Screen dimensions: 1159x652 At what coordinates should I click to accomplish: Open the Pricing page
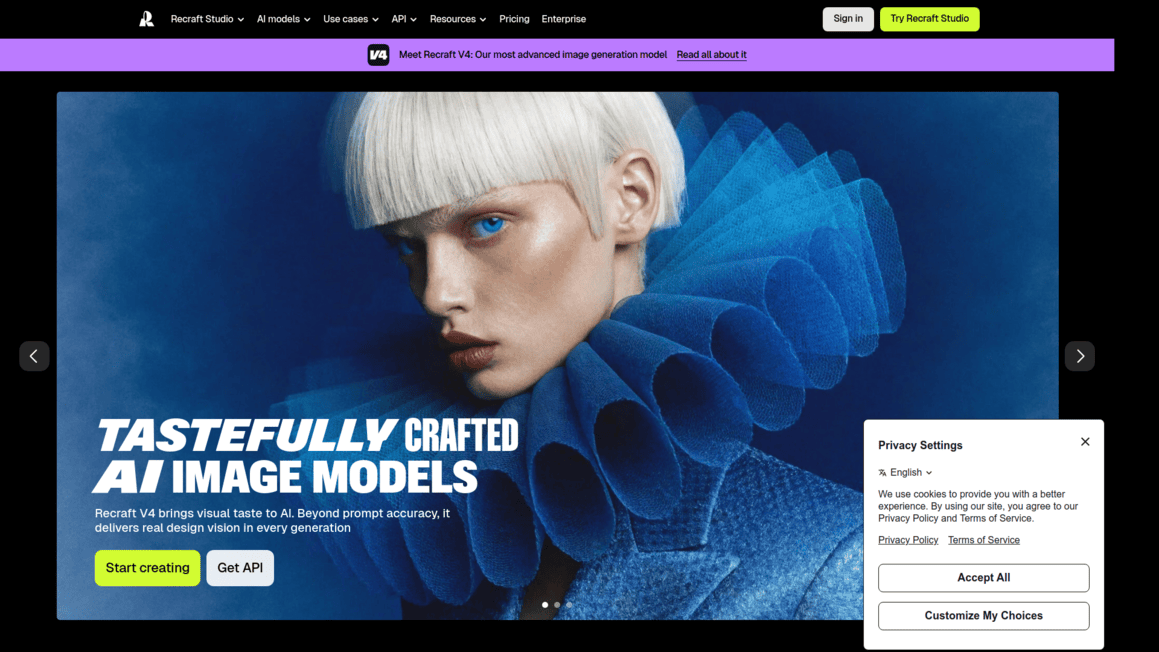514,19
